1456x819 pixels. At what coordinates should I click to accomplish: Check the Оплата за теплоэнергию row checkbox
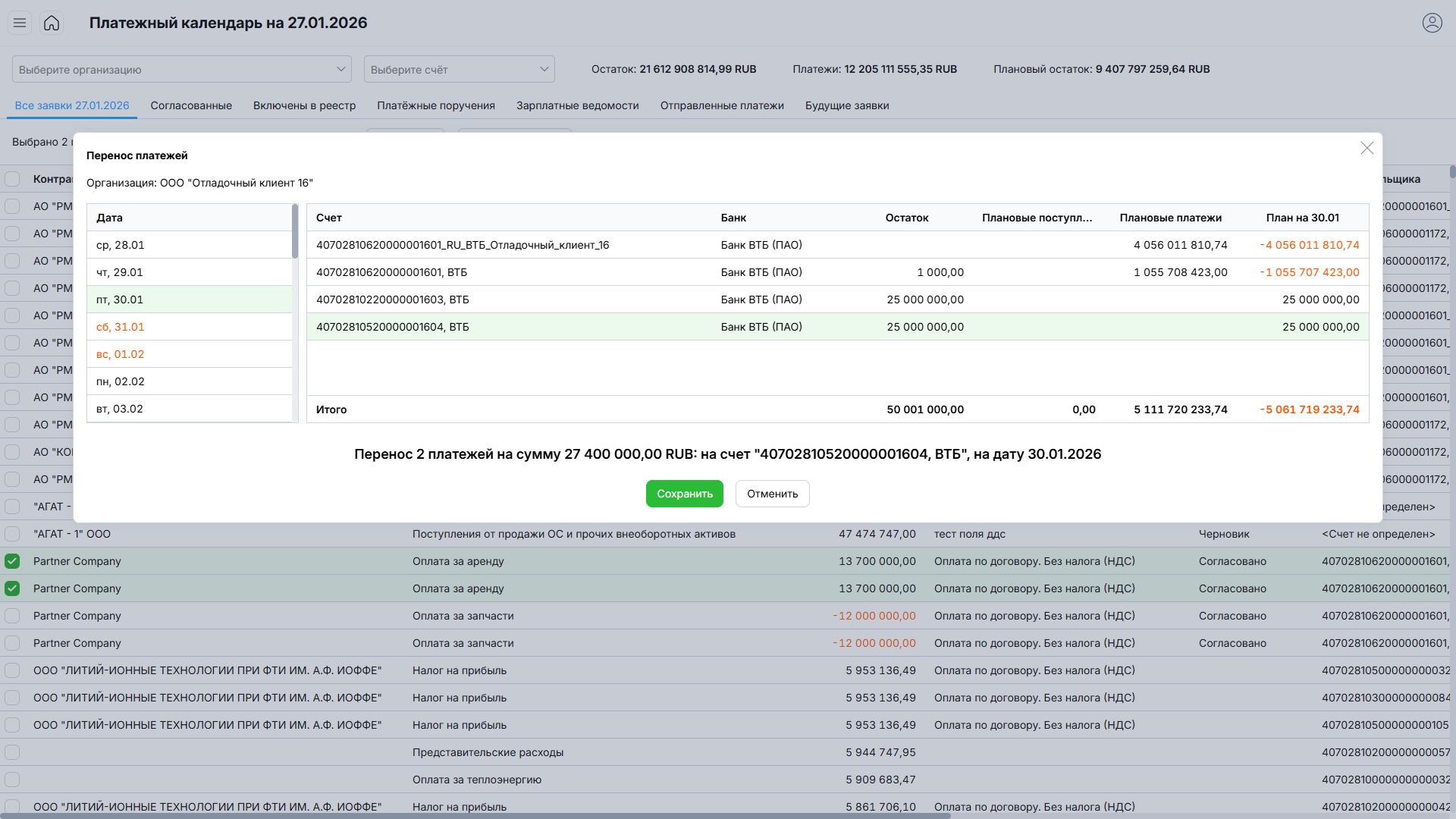pyautogui.click(x=12, y=780)
